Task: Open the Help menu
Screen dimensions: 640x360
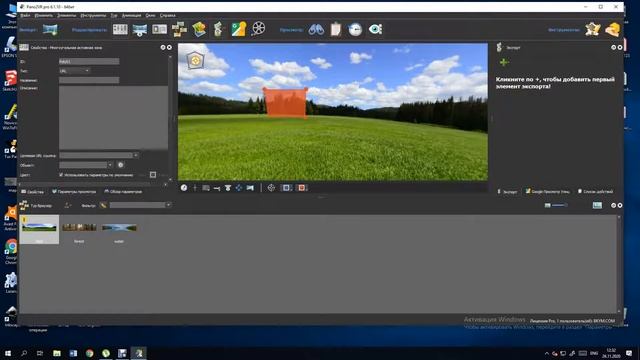Action: 167,16
